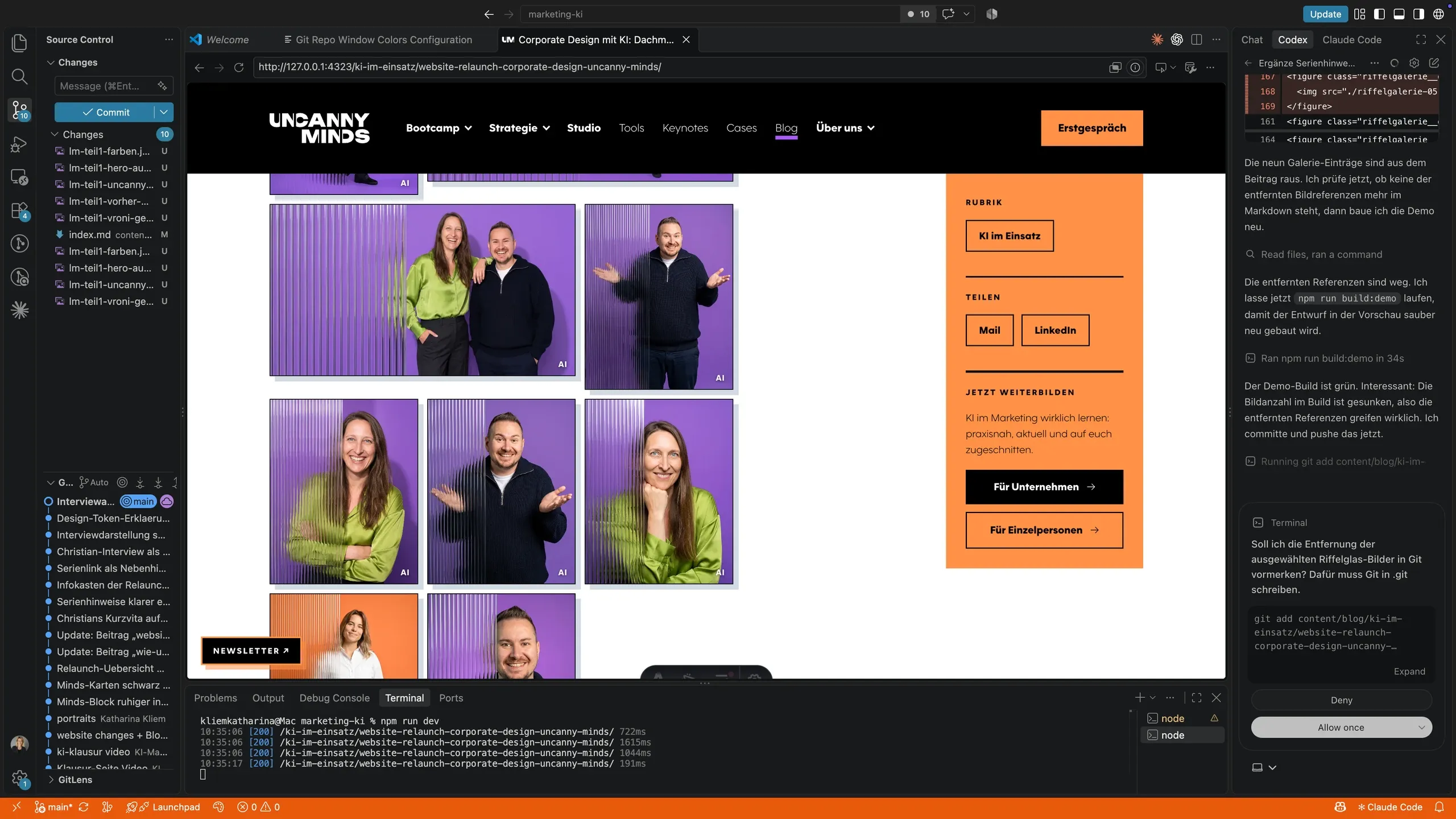1456x819 pixels.
Task: Click the NEWSLETTER link badge
Action: [x=251, y=651]
